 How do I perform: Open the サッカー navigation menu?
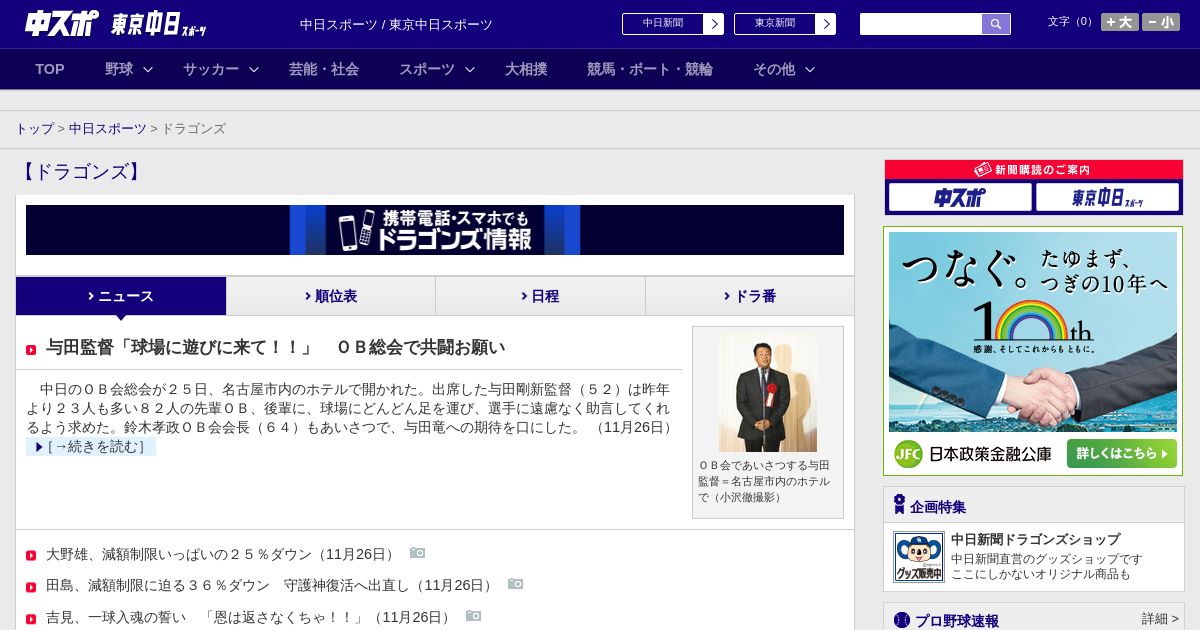(211, 69)
